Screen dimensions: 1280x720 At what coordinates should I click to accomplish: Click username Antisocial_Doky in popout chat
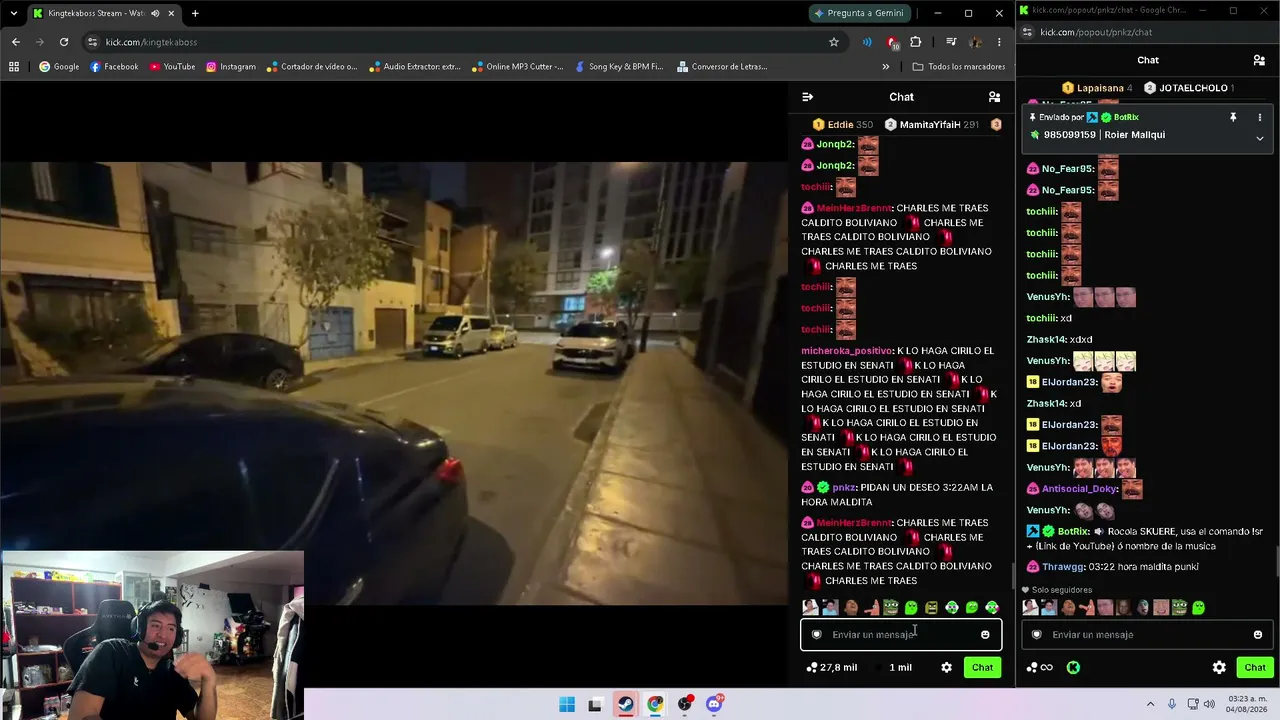point(1080,489)
